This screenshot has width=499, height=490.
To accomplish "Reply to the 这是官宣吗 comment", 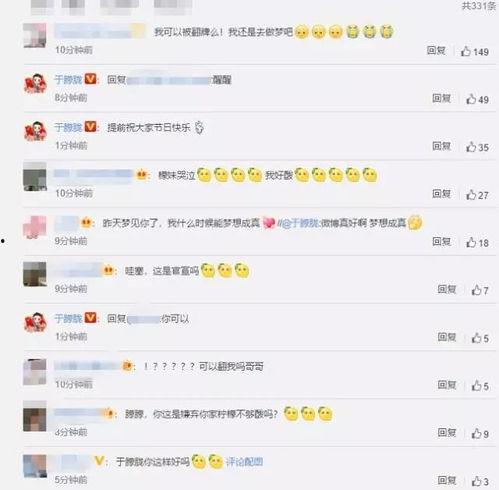I will [447, 289].
